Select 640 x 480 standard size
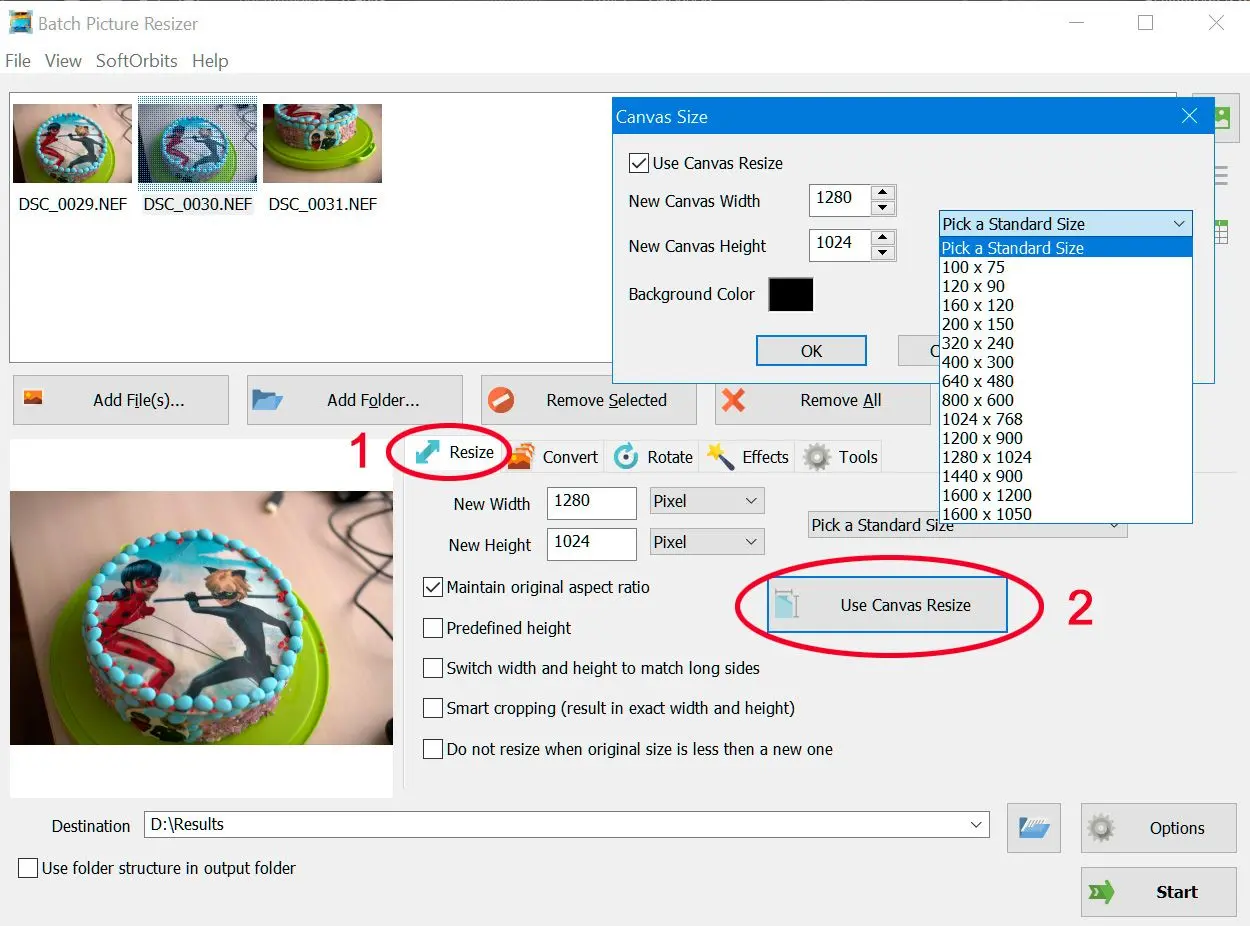The height and width of the screenshot is (926, 1250). tap(1066, 381)
